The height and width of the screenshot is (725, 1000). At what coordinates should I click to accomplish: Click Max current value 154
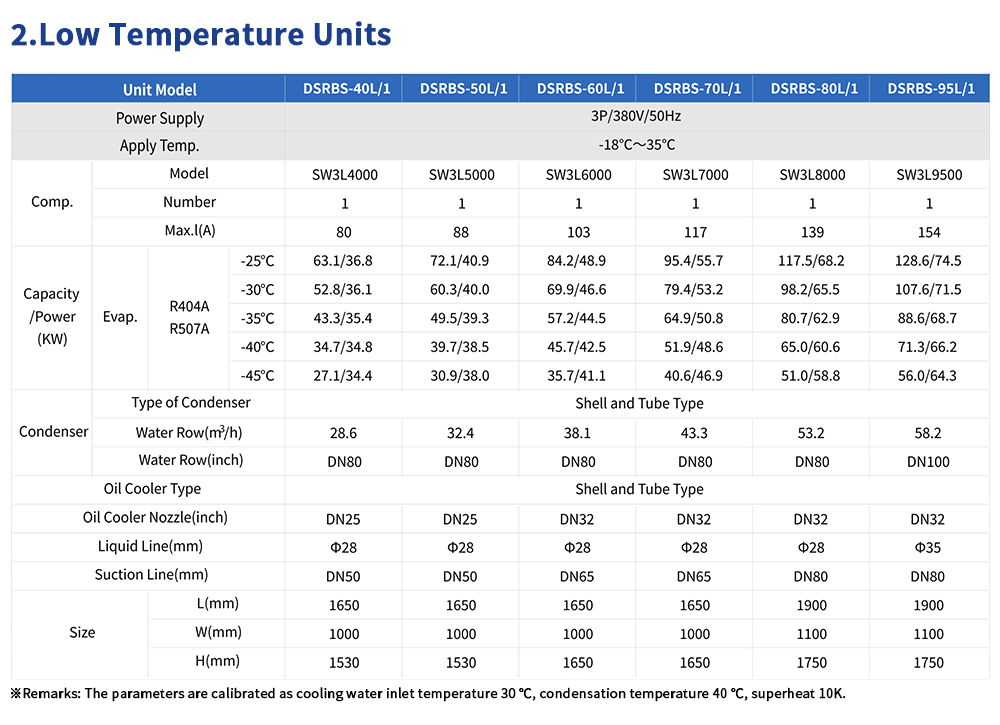929,232
